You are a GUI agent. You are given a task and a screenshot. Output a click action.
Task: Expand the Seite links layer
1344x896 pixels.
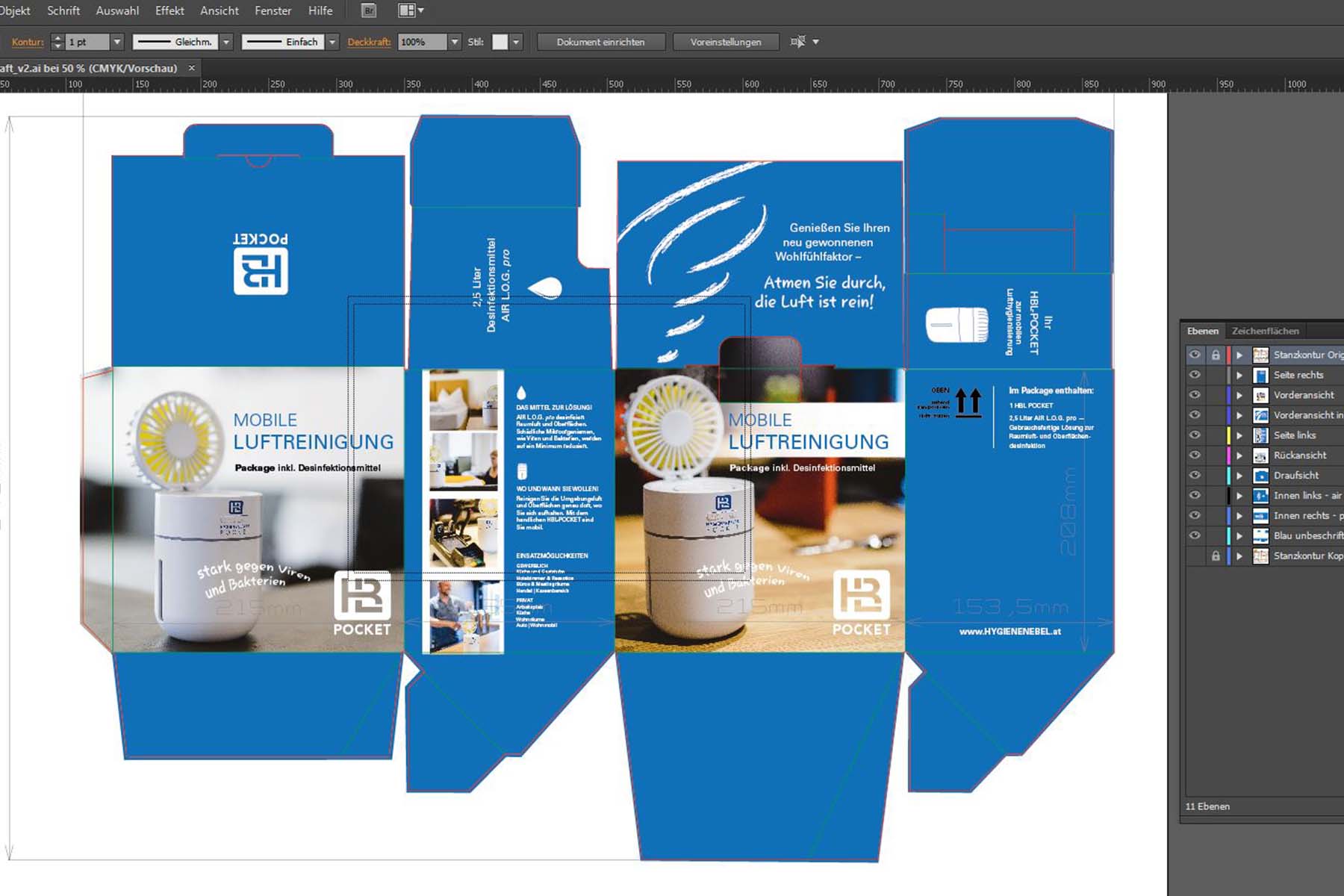point(1239,435)
